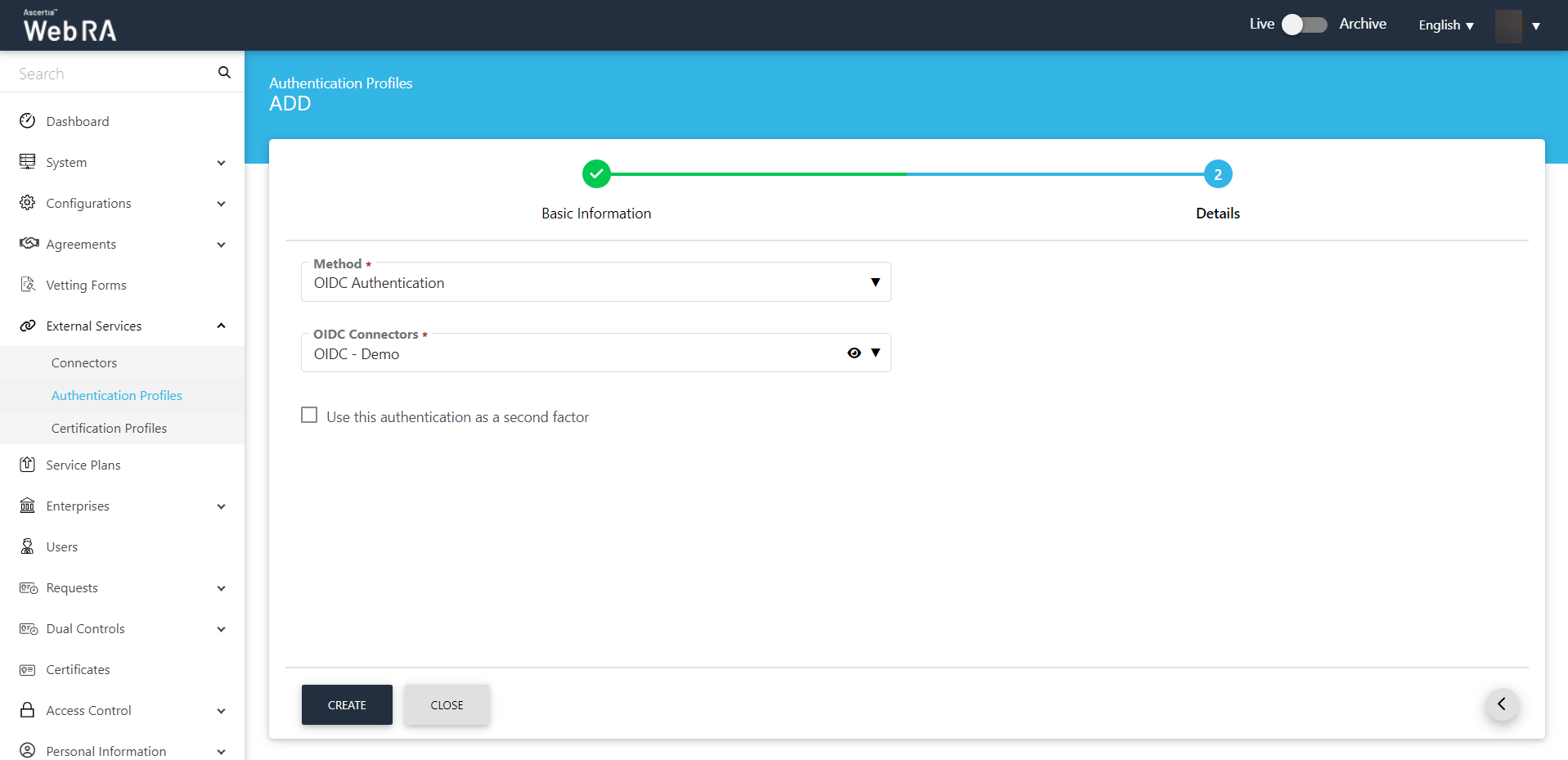Click the sidebar Search input field

110,74
